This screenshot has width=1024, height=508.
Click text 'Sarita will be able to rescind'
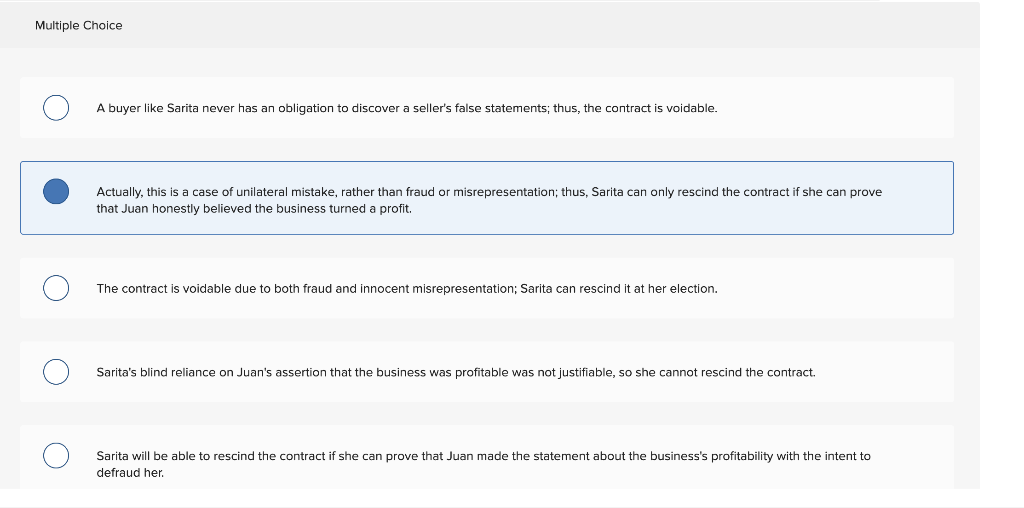click(179, 456)
